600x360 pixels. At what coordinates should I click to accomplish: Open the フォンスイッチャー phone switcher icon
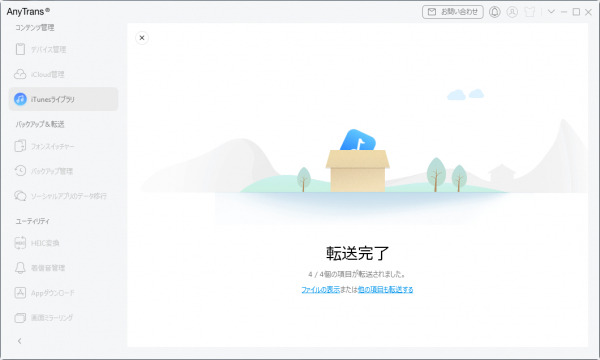[20, 146]
